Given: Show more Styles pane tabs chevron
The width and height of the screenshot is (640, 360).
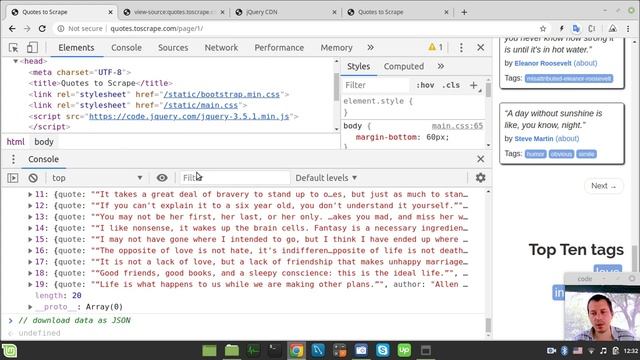Looking at the screenshot, I should pyautogui.click(x=441, y=66).
